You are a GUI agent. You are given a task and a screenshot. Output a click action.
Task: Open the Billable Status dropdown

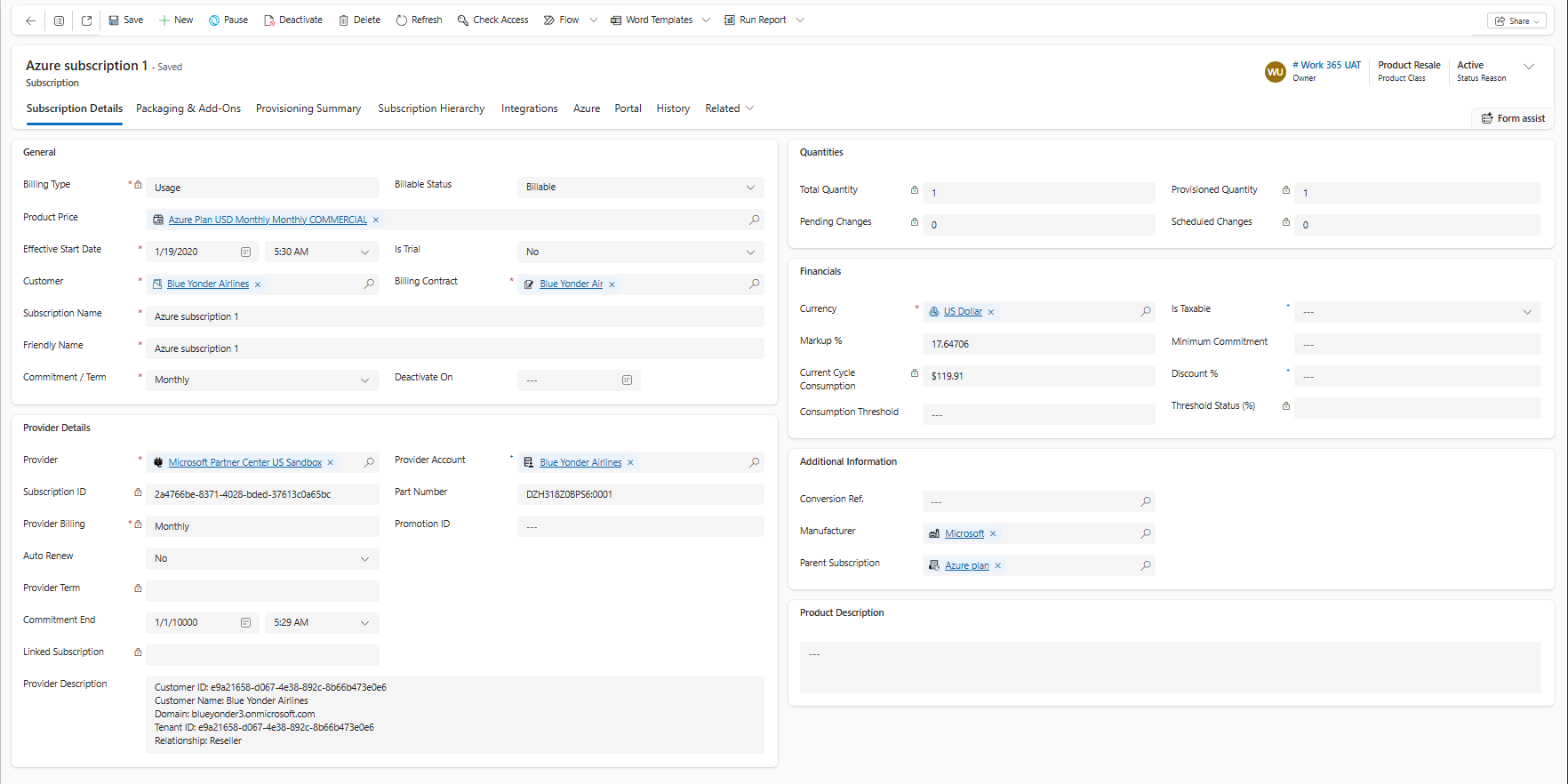click(640, 188)
